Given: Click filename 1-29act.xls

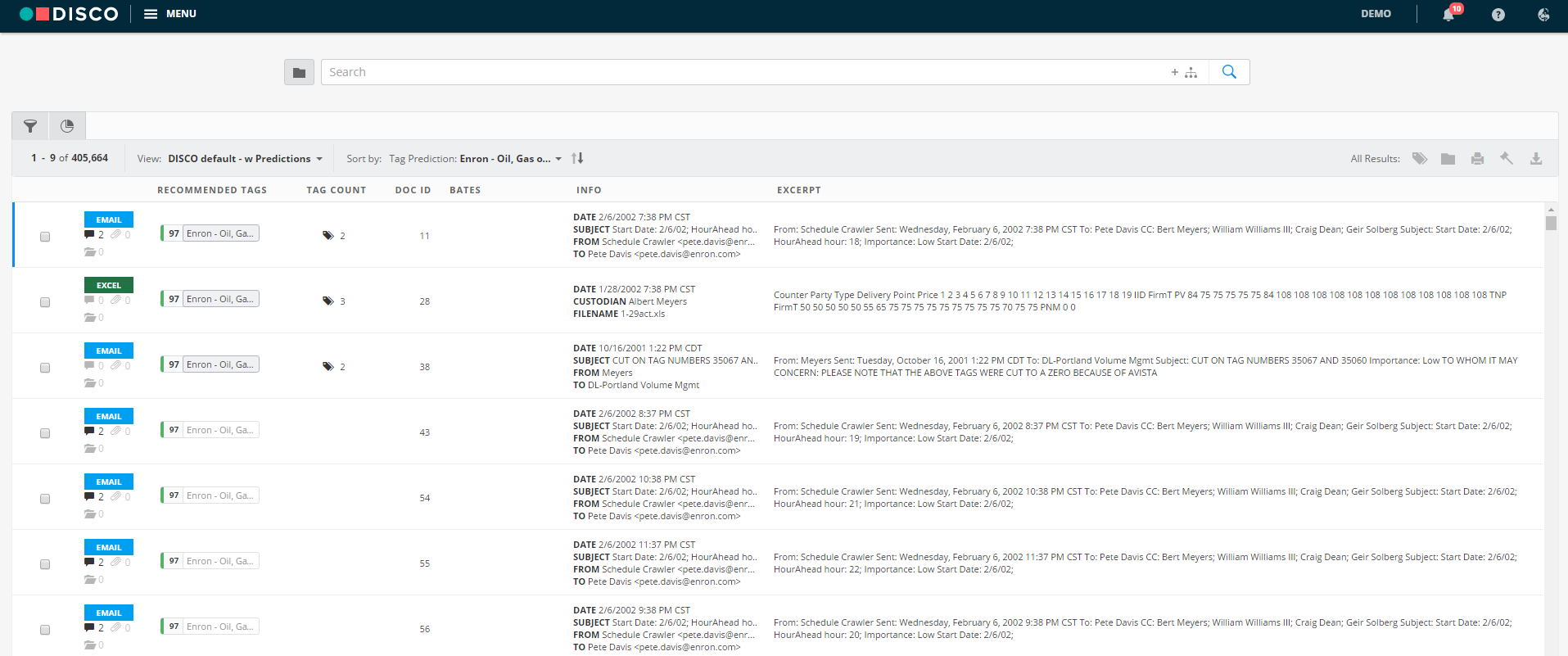Looking at the screenshot, I should point(643,314).
